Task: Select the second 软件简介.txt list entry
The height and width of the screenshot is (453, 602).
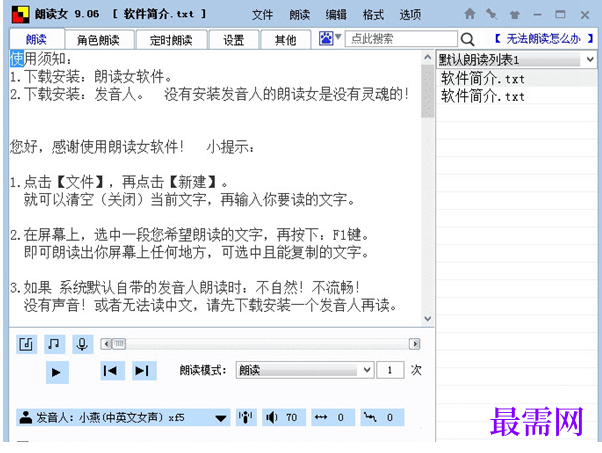Action: (x=516, y=96)
